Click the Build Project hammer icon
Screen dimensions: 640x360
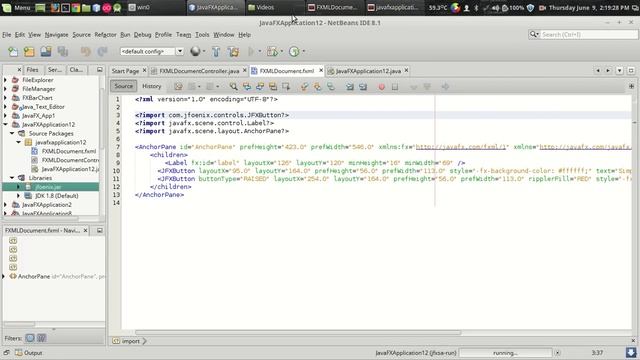click(x=216, y=51)
